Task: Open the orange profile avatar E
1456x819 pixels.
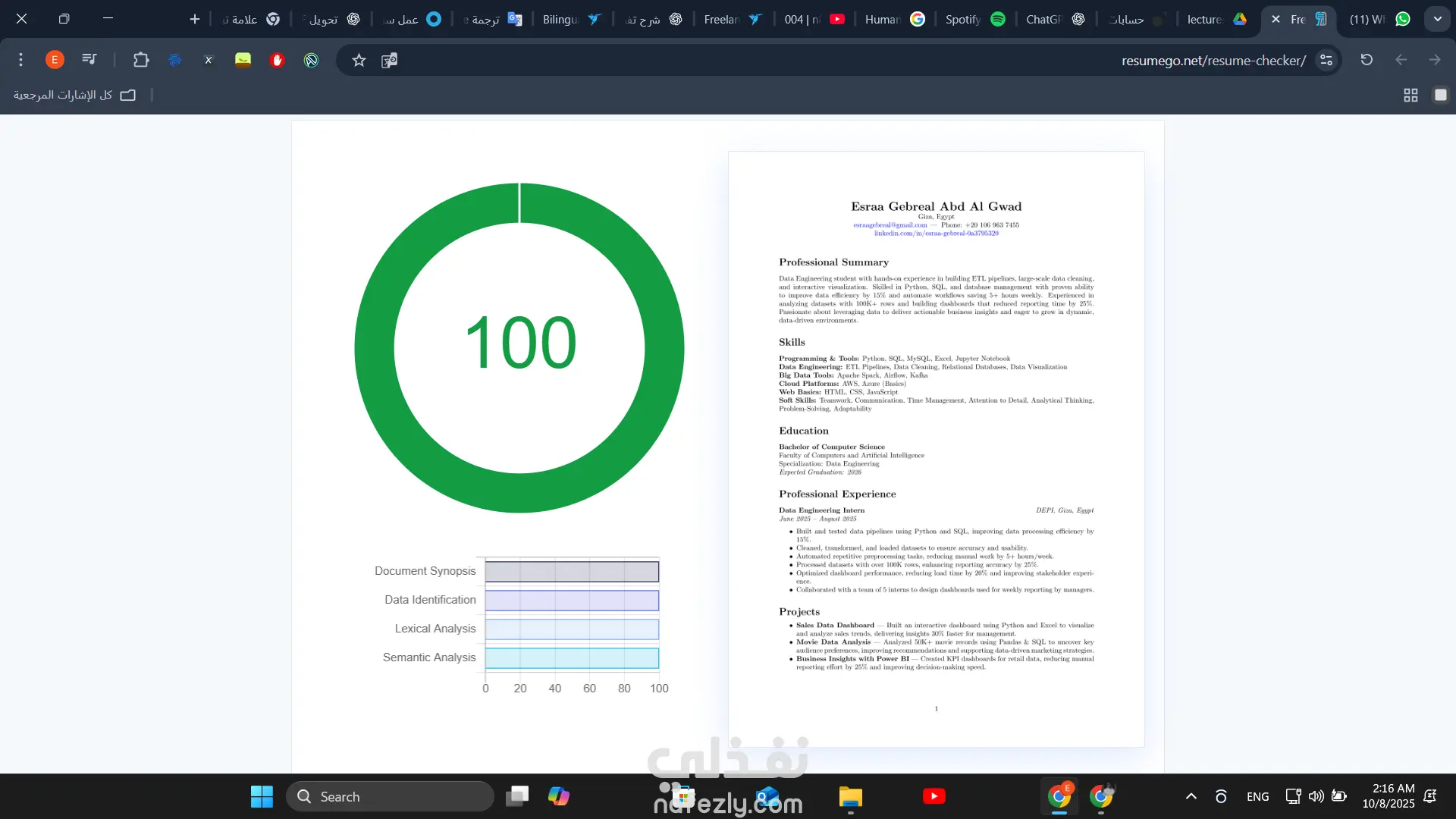Action: (x=55, y=60)
